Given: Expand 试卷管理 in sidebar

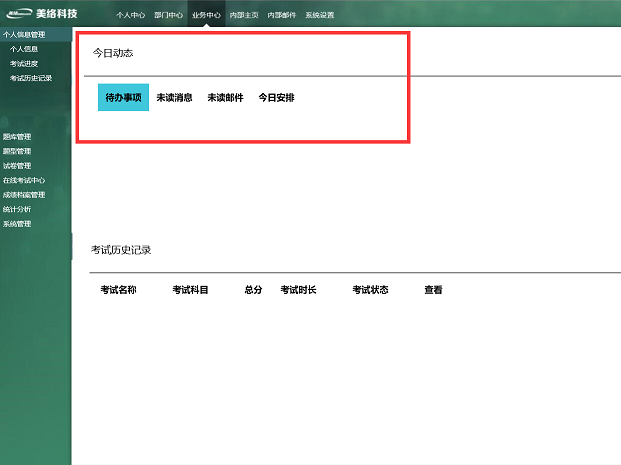Looking at the screenshot, I should point(17,166).
